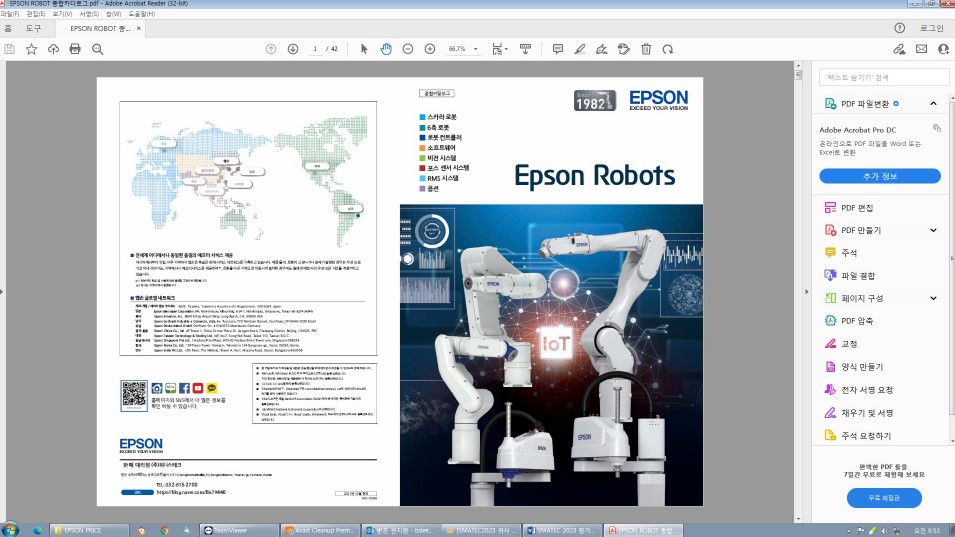The height and width of the screenshot is (537, 955).
Task: Open the PDF 압축 tool
Action: point(857,321)
